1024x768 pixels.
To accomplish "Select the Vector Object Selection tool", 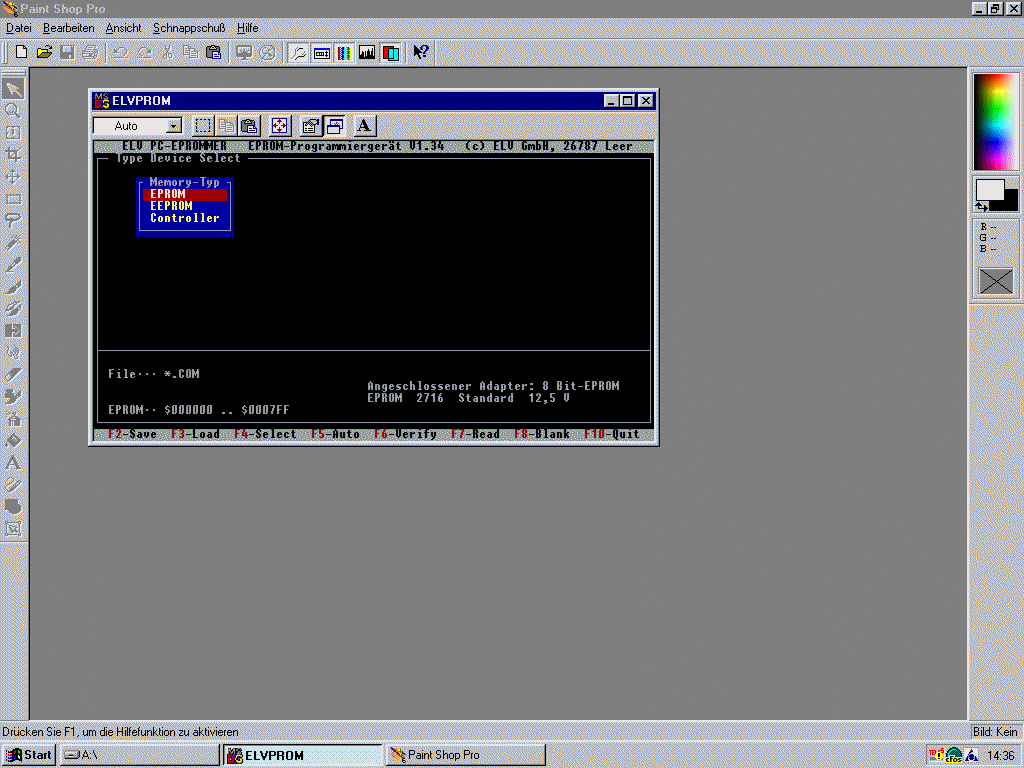I will tap(13, 530).
